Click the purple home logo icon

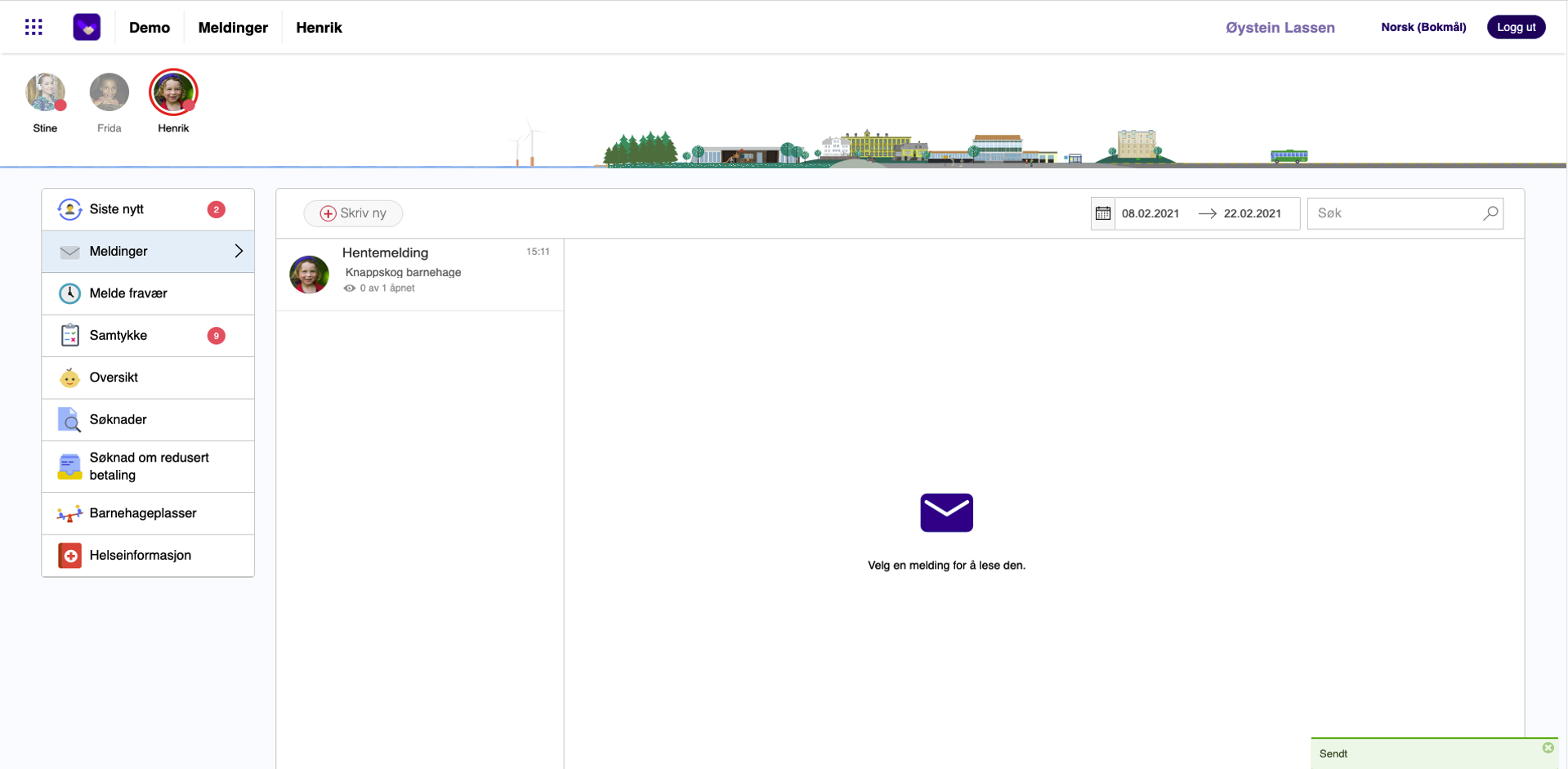(87, 27)
